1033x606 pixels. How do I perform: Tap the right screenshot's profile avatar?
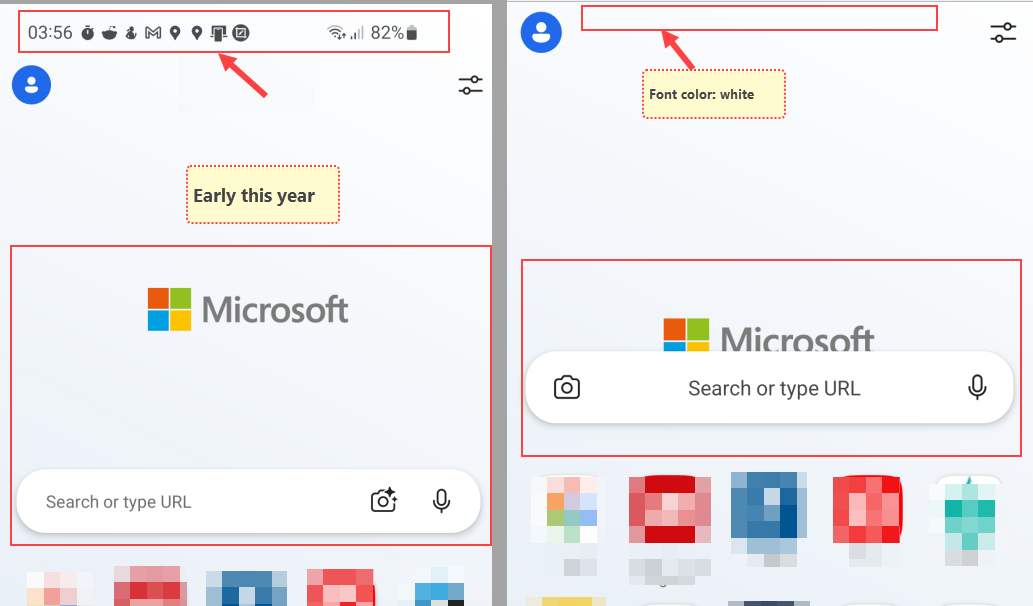pos(541,32)
